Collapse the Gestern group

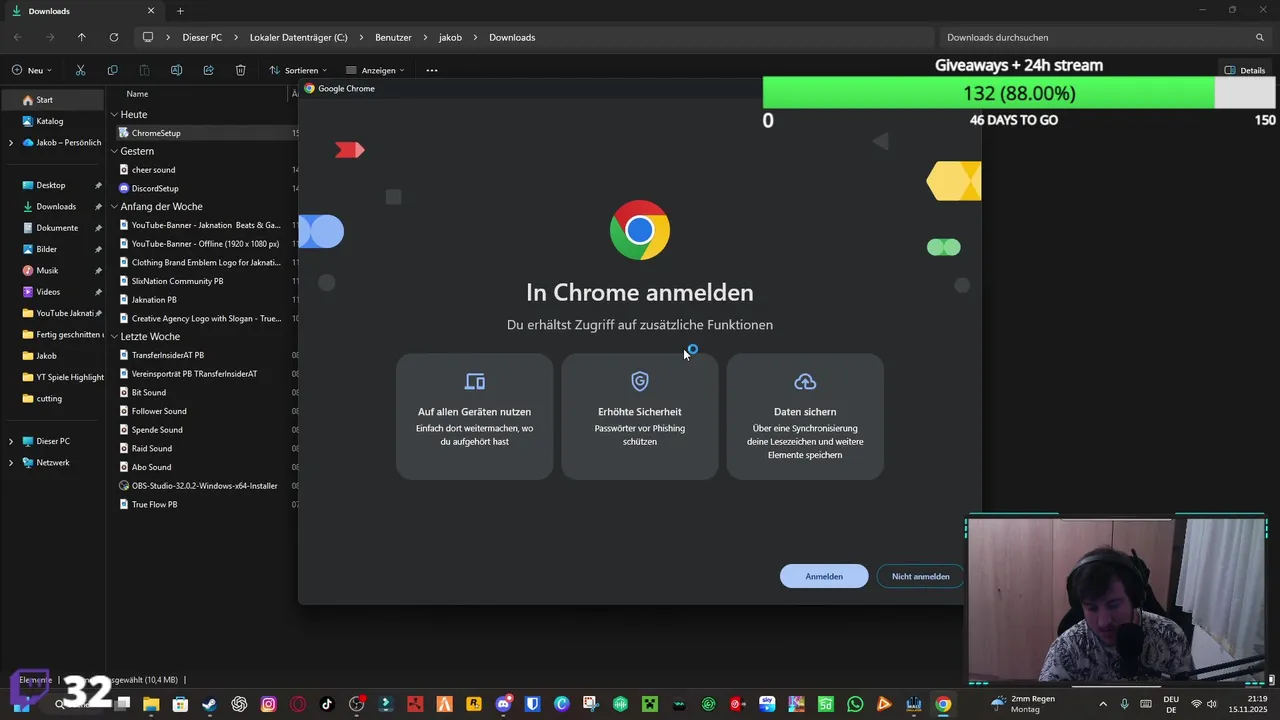[x=114, y=151]
